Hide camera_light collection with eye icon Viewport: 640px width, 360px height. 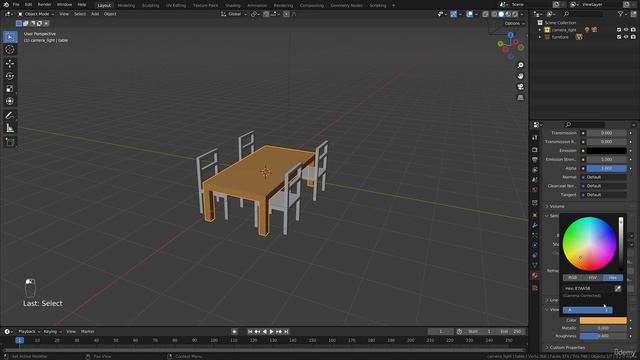click(626, 30)
